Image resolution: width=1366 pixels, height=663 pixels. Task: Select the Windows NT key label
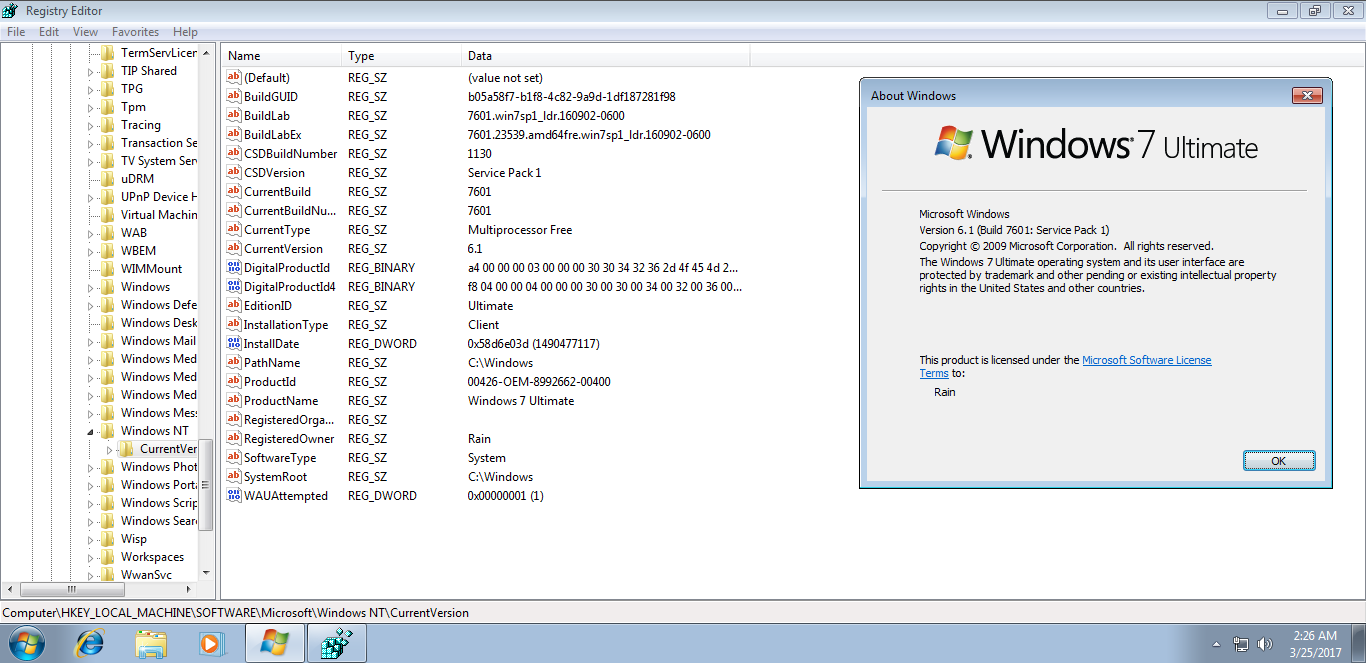154,431
